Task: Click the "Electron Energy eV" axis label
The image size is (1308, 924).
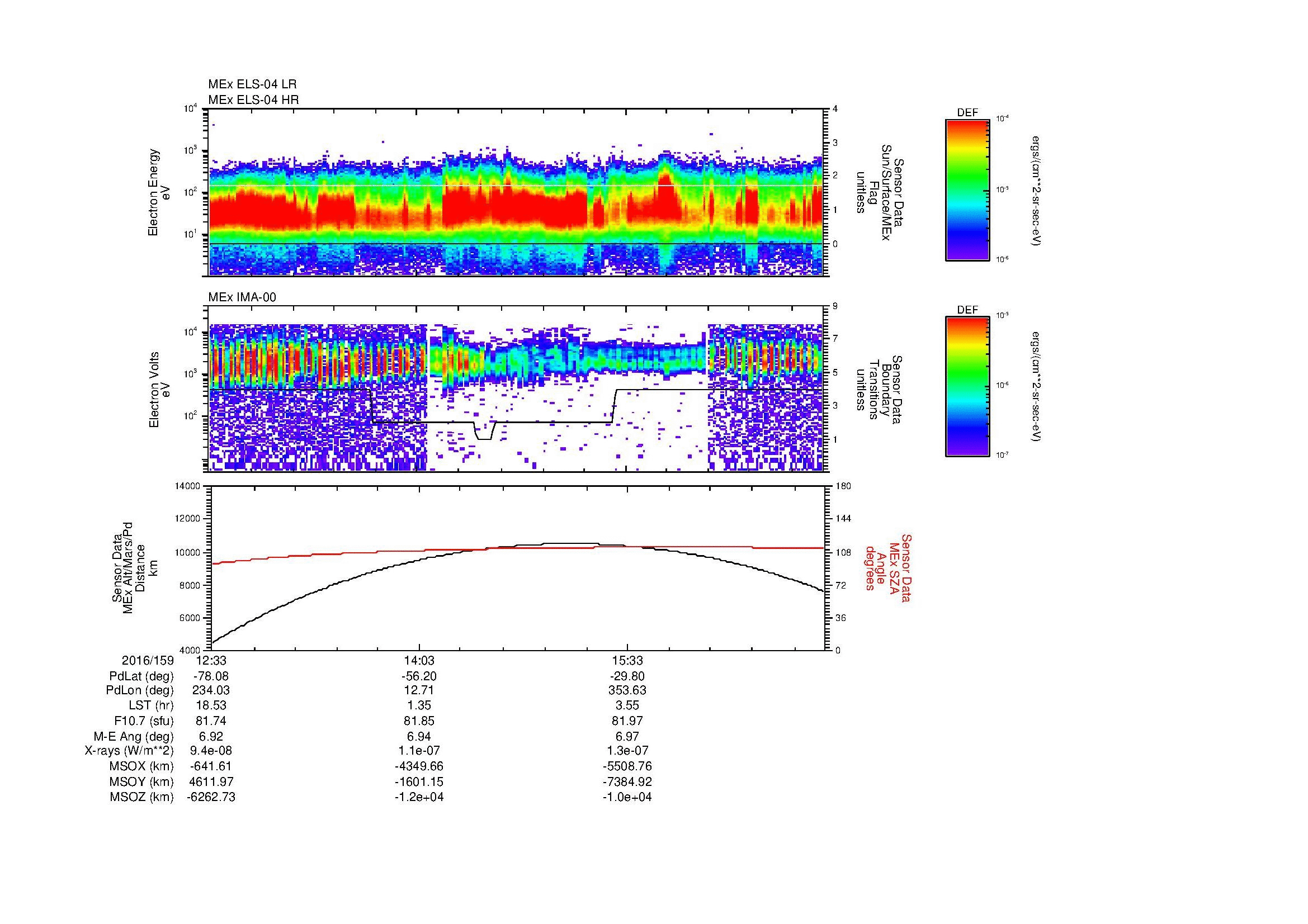Action: 159,192
